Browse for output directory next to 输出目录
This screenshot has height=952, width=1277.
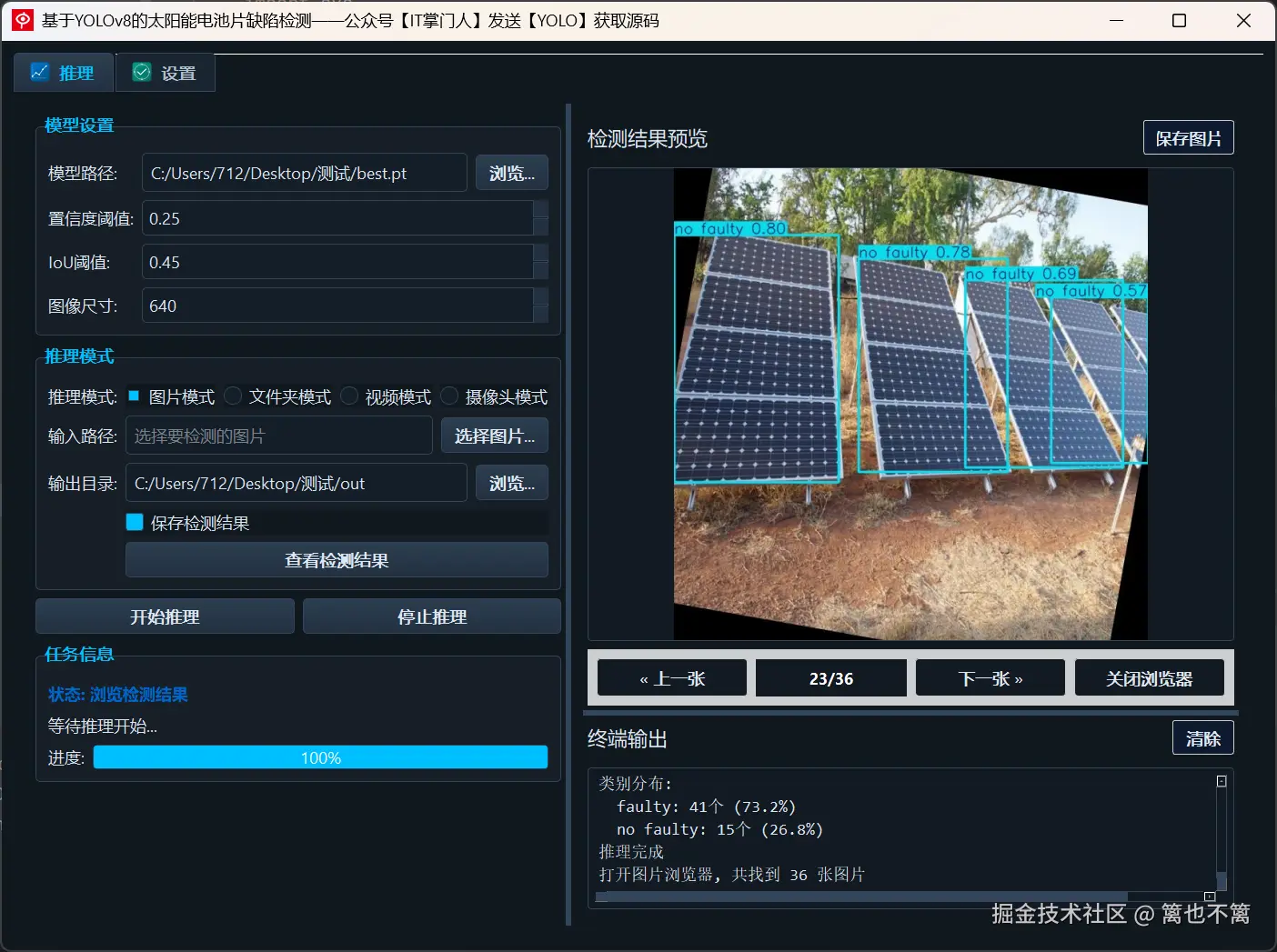[512, 483]
